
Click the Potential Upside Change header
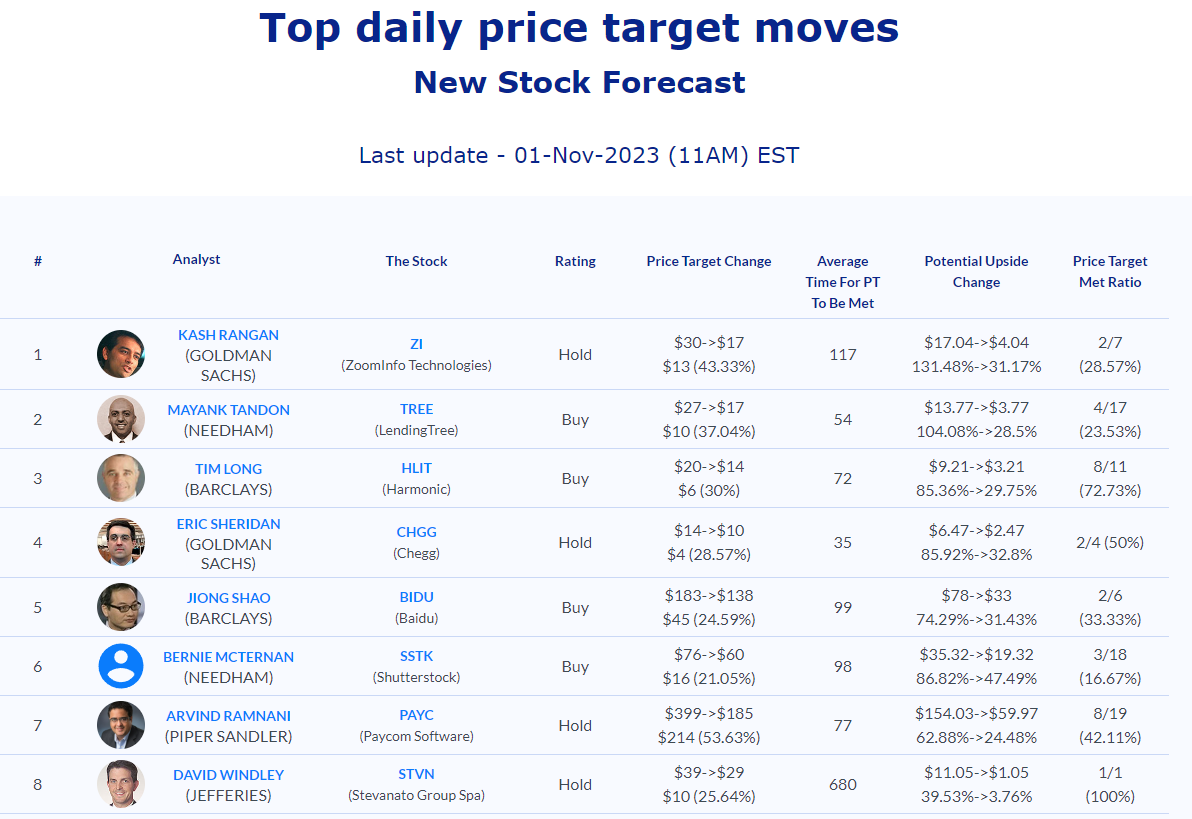(x=976, y=271)
